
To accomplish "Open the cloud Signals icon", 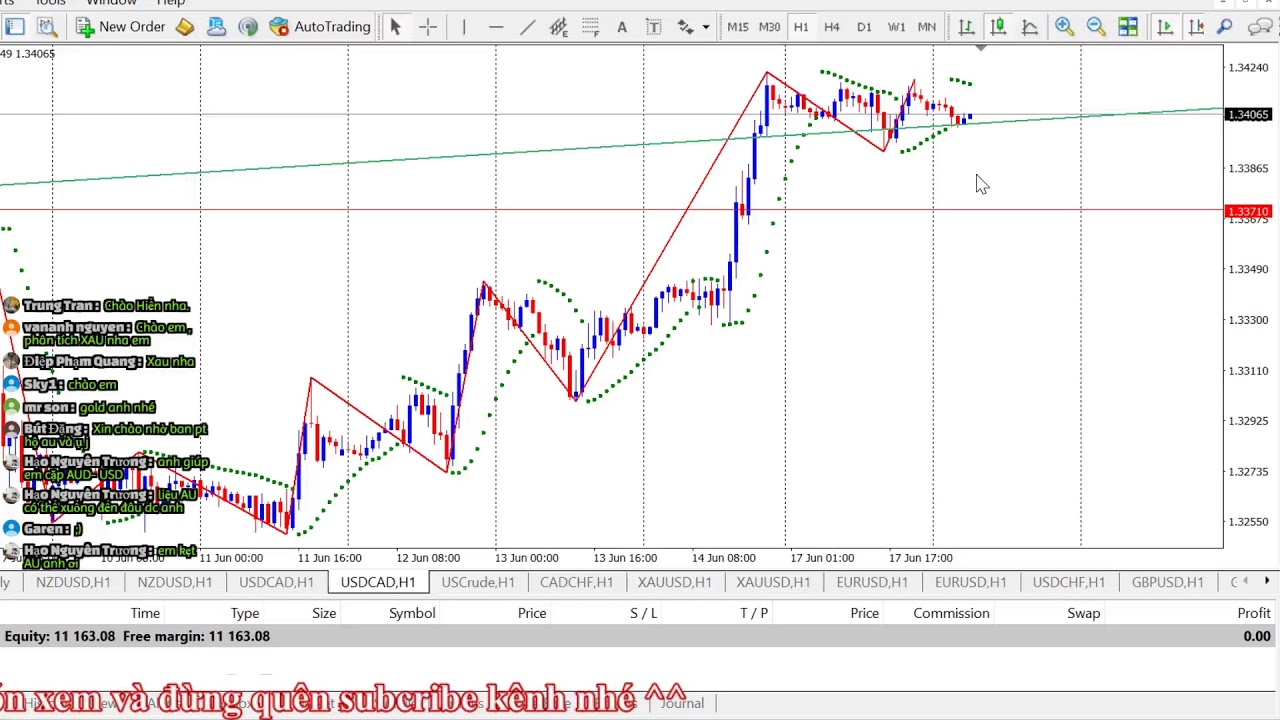I will pos(216,27).
